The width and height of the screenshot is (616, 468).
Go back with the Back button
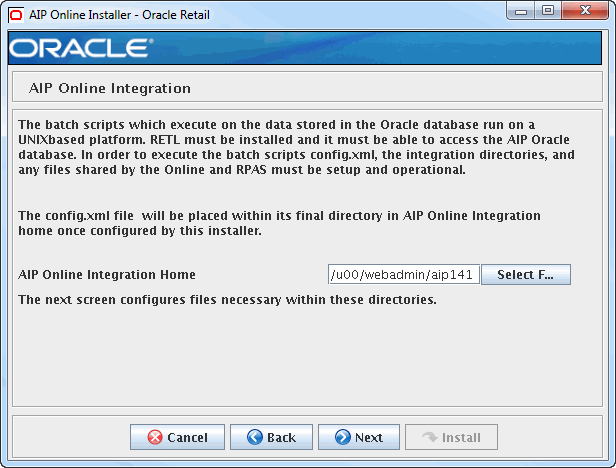(271, 437)
